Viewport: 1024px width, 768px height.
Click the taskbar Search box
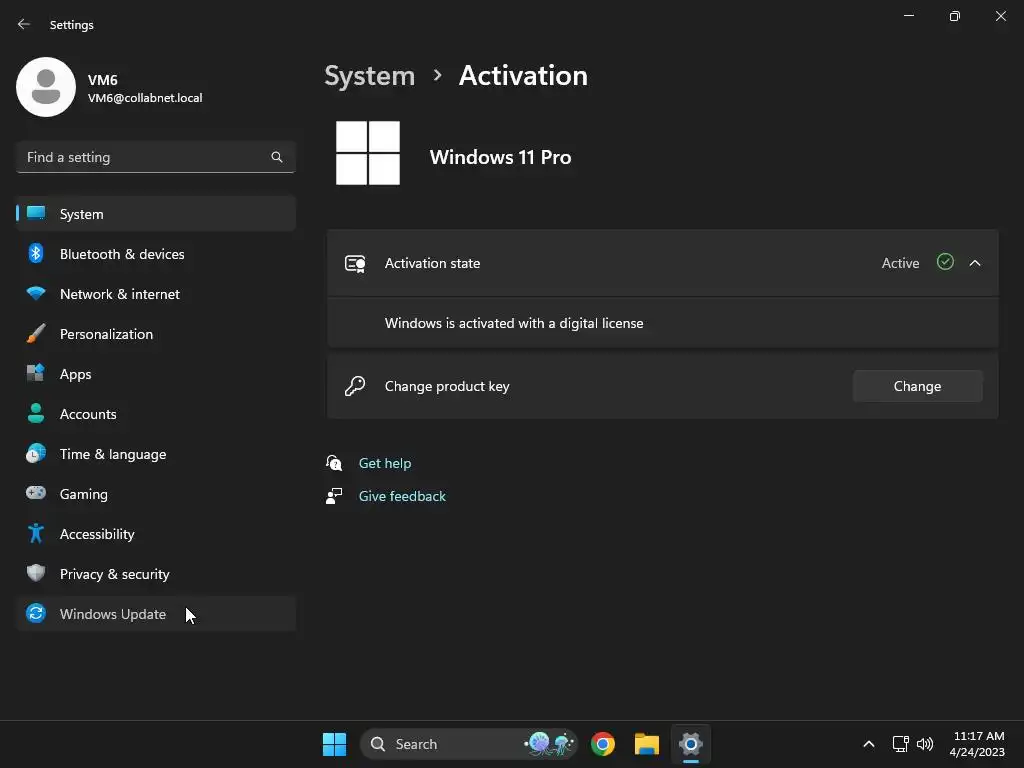[468, 744]
